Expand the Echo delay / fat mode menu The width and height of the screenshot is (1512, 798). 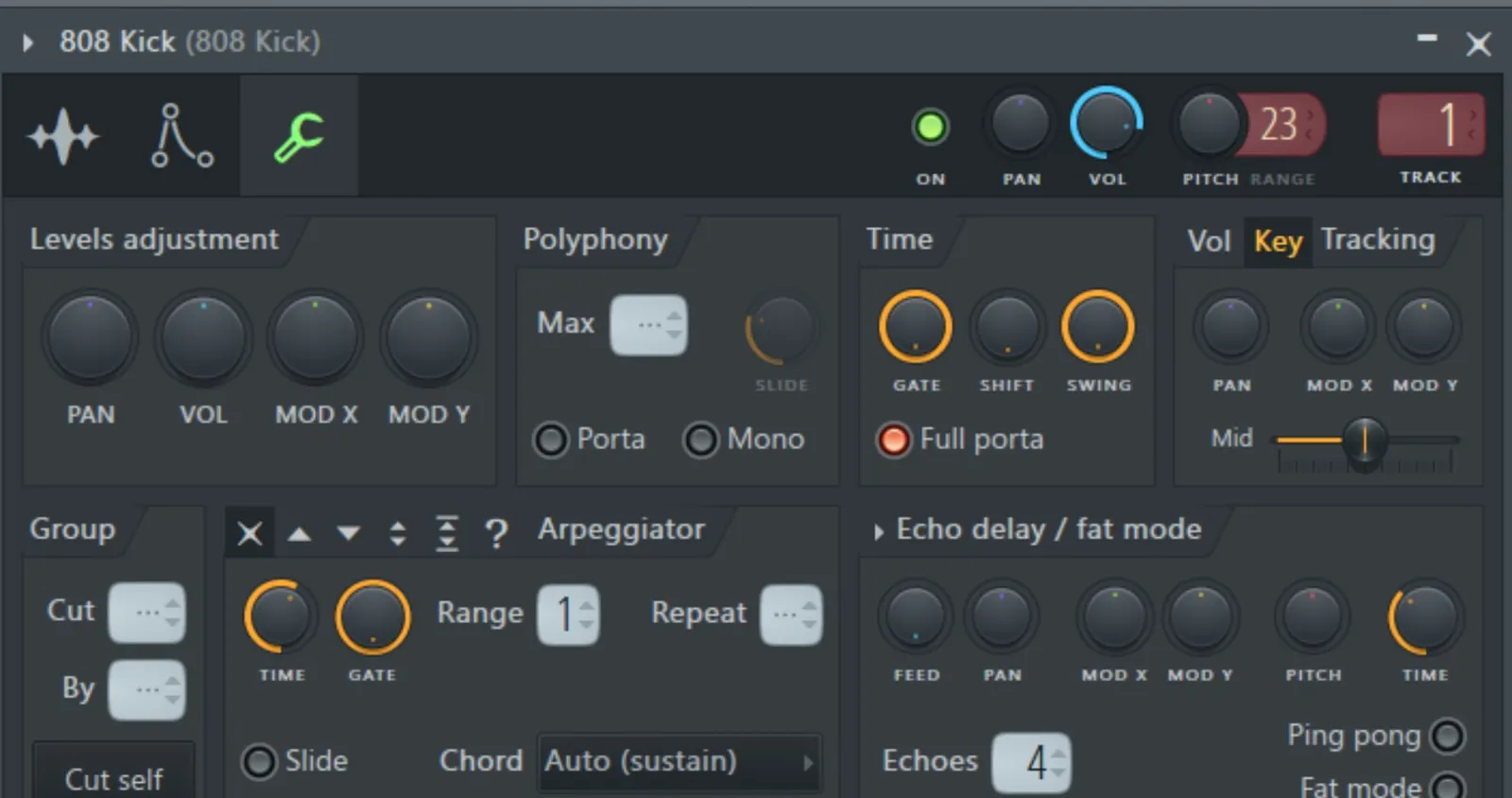879,531
